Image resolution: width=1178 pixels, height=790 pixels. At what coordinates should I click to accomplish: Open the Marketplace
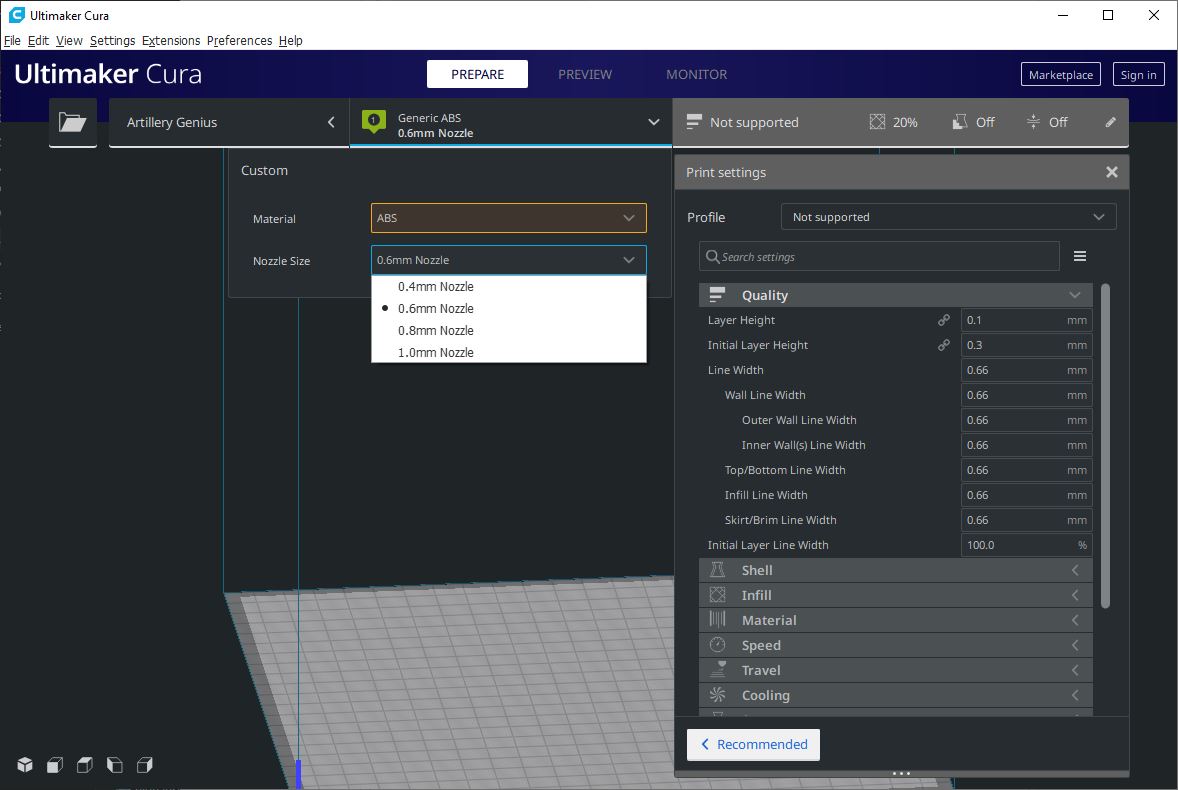click(1061, 74)
